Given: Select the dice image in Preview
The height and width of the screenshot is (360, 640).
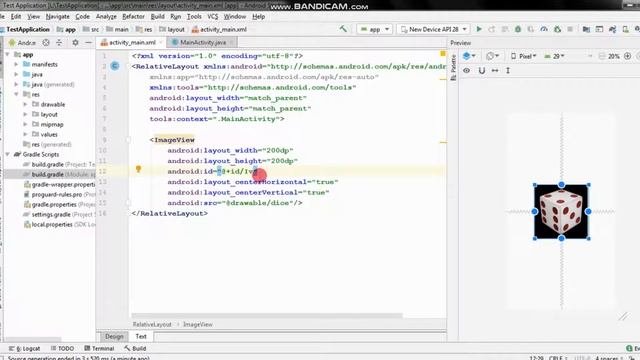Looking at the screenshot, I should pyautogui.click(x=561, y=211).
